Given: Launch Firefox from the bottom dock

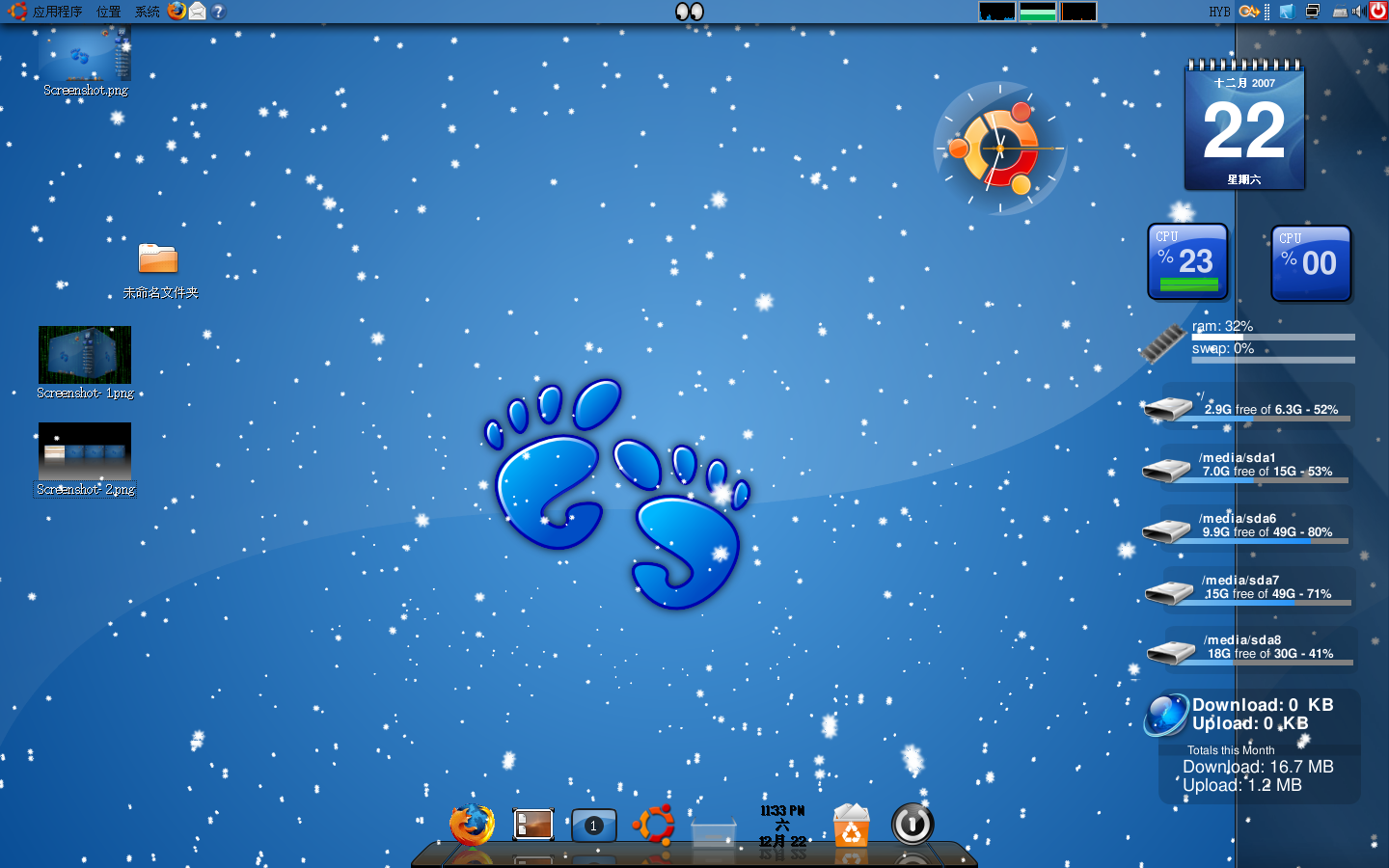Looking at the screenshot, I should 472,825.
